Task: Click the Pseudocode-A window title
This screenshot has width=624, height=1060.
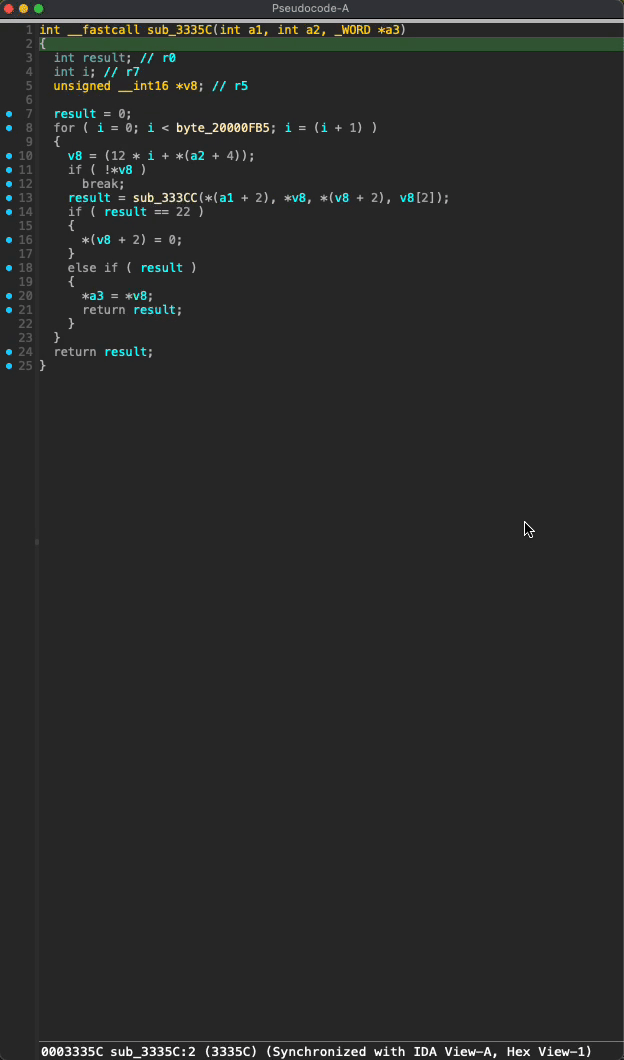Action: pos(310,8)
